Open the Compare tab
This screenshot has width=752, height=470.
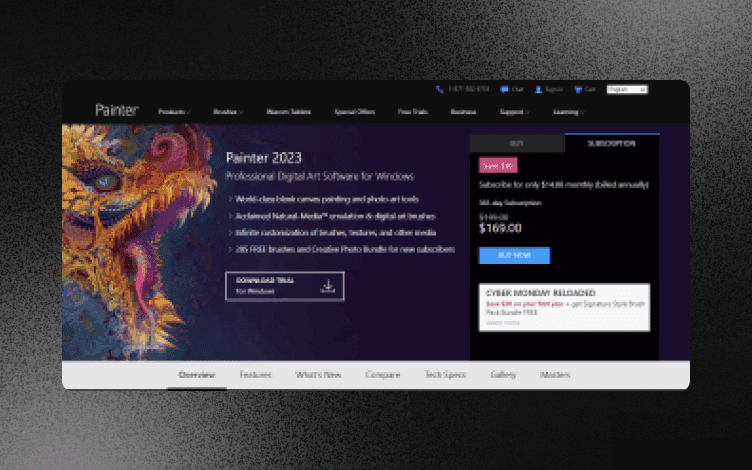[382, 375]
